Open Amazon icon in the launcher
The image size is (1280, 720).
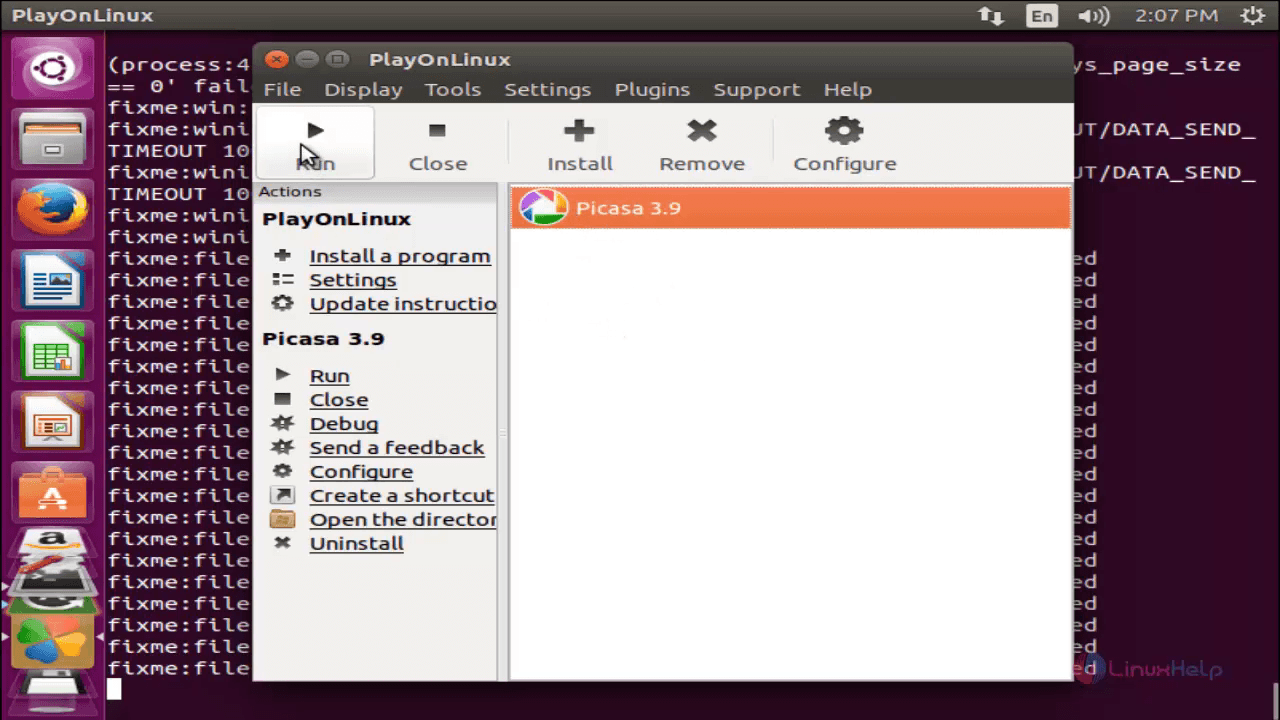(53, 544)
